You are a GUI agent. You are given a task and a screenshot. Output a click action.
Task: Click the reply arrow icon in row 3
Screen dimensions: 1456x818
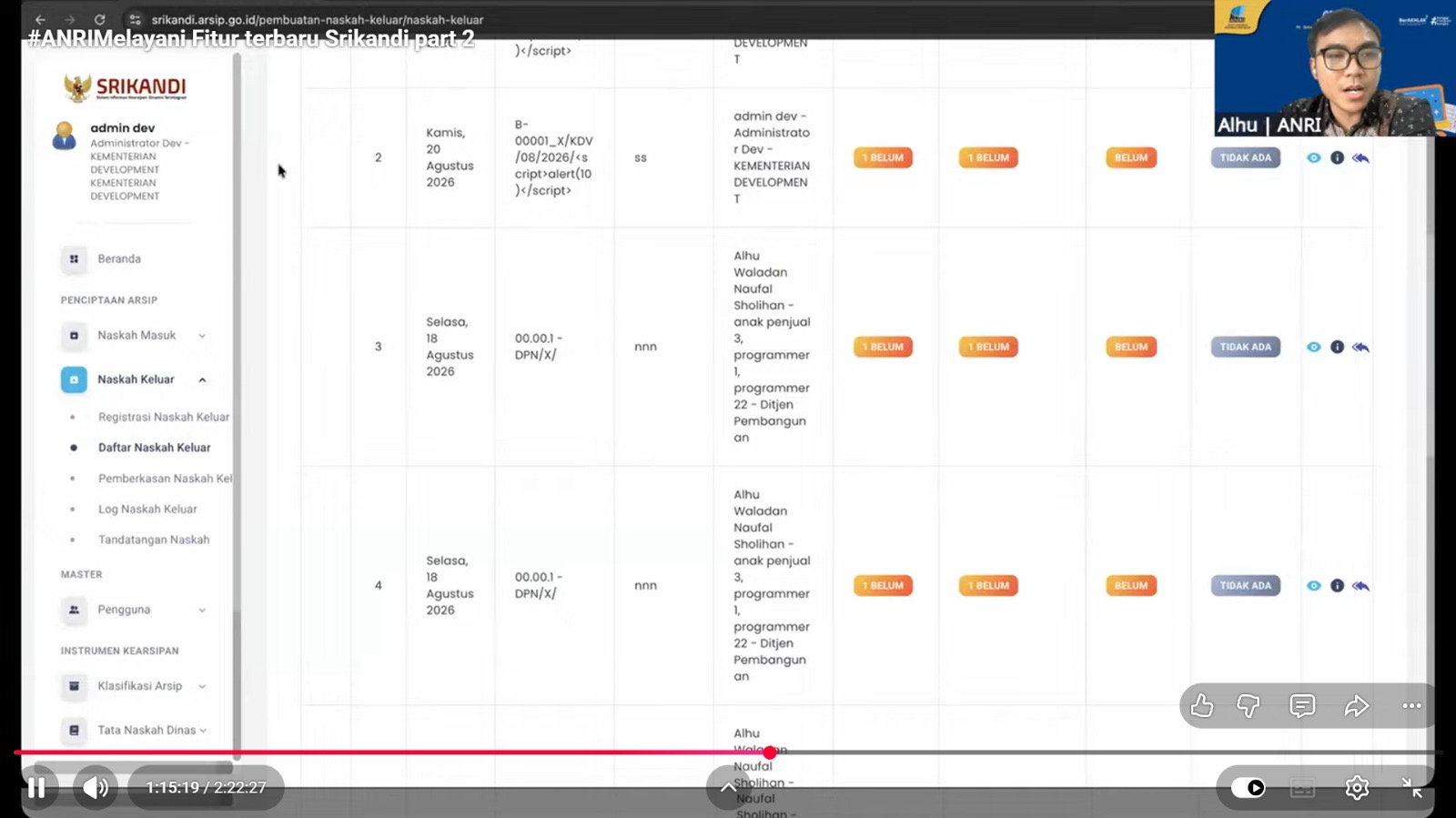1360,347
